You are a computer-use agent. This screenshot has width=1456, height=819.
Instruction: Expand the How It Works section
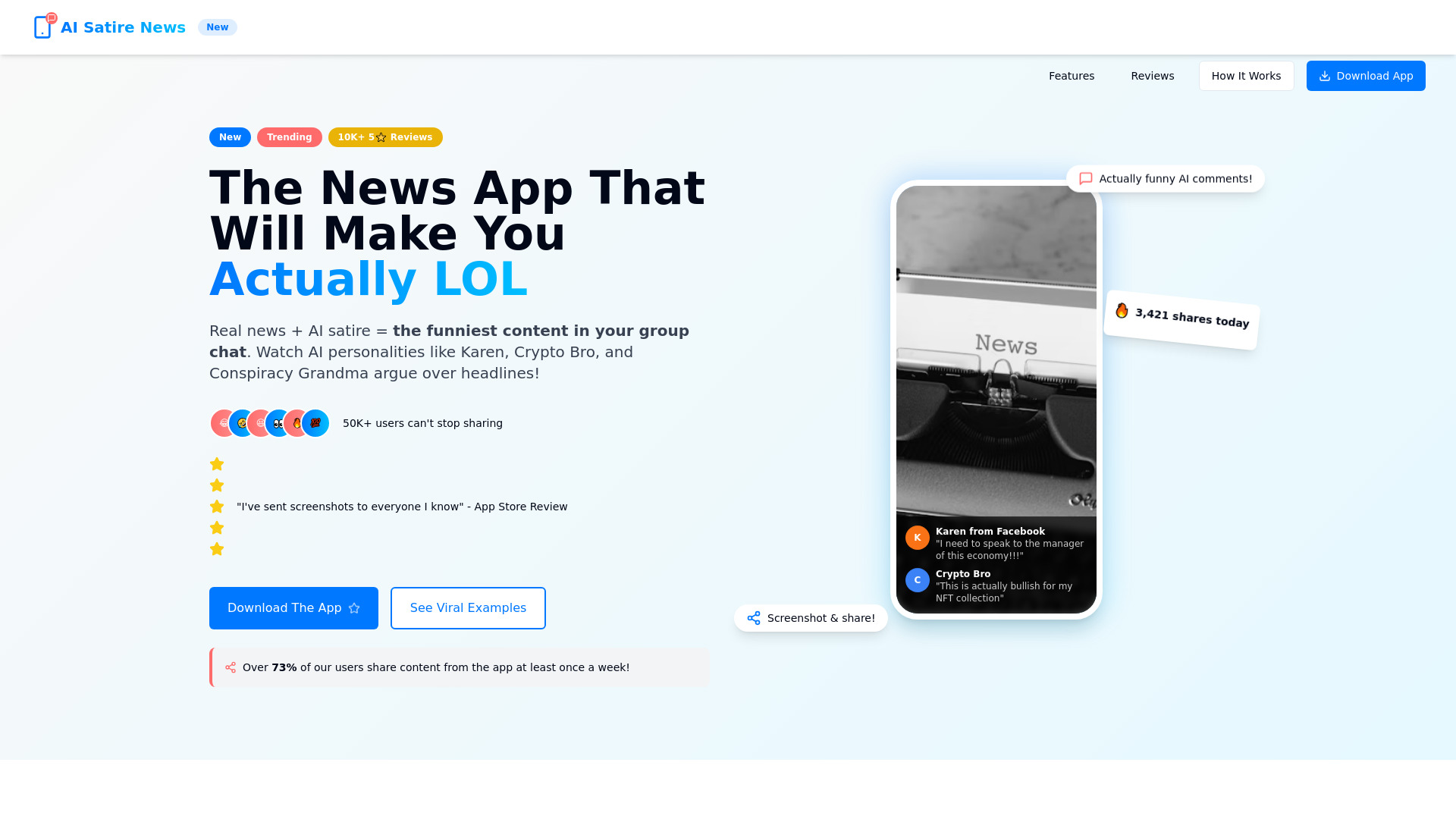[1246, 75]
